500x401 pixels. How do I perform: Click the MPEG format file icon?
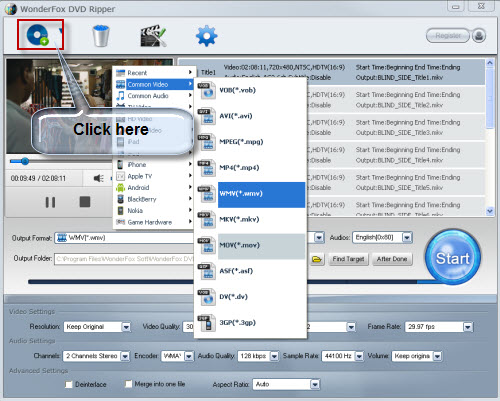coord(207,142)
